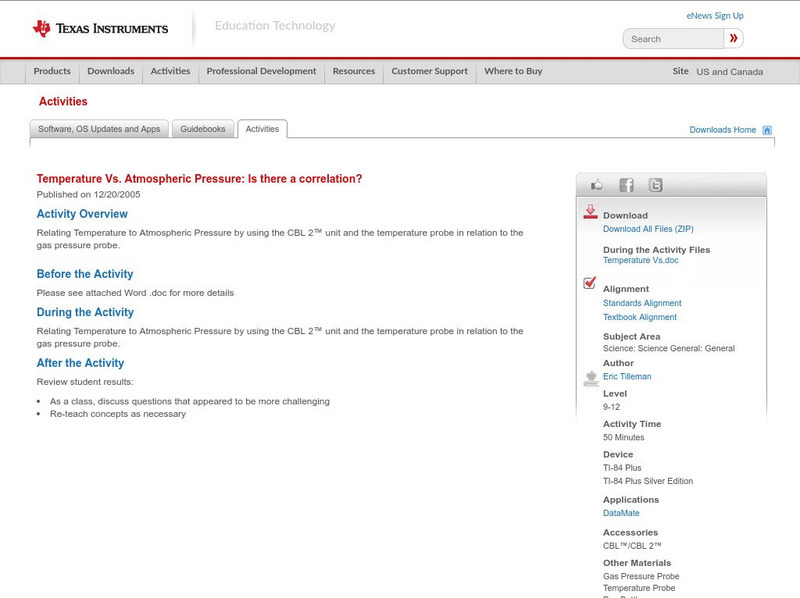Click 'During the Activity Files' label
Screen dimensions: 800x598
coord(657,250)
